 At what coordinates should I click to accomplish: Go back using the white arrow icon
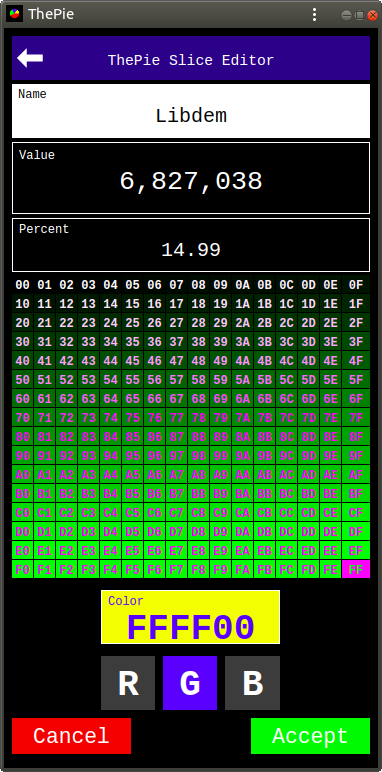pyautogui.click(x=30, y=58)
